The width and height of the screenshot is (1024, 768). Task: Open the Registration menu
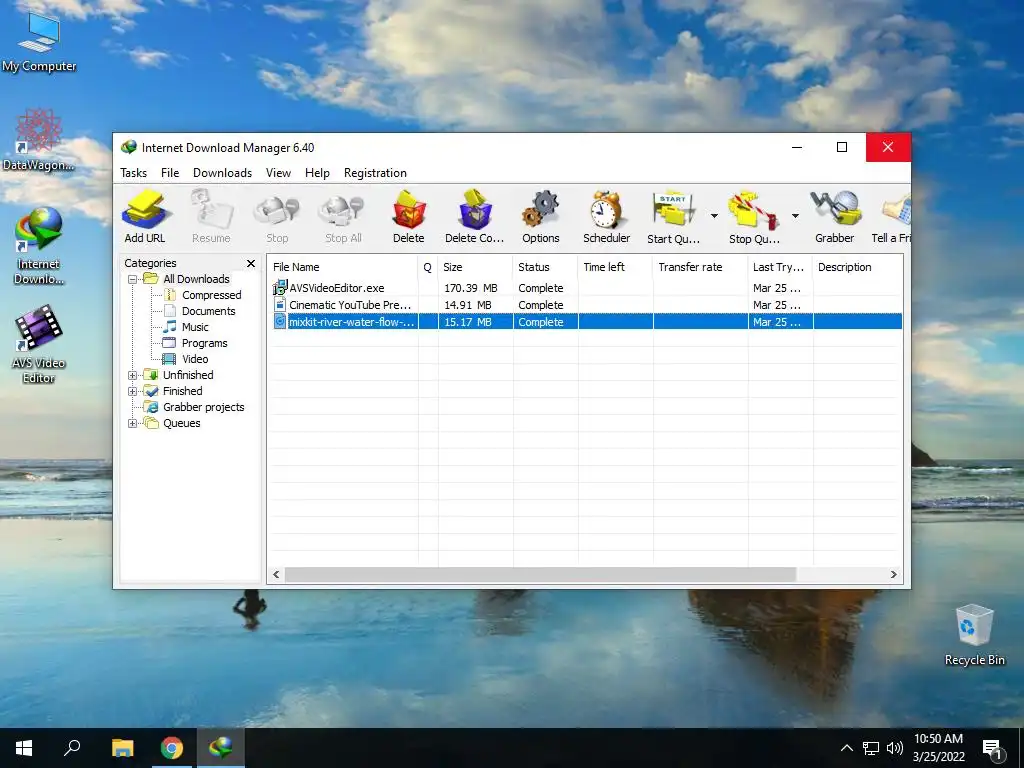pyautogui.click(x=376, y=173)
